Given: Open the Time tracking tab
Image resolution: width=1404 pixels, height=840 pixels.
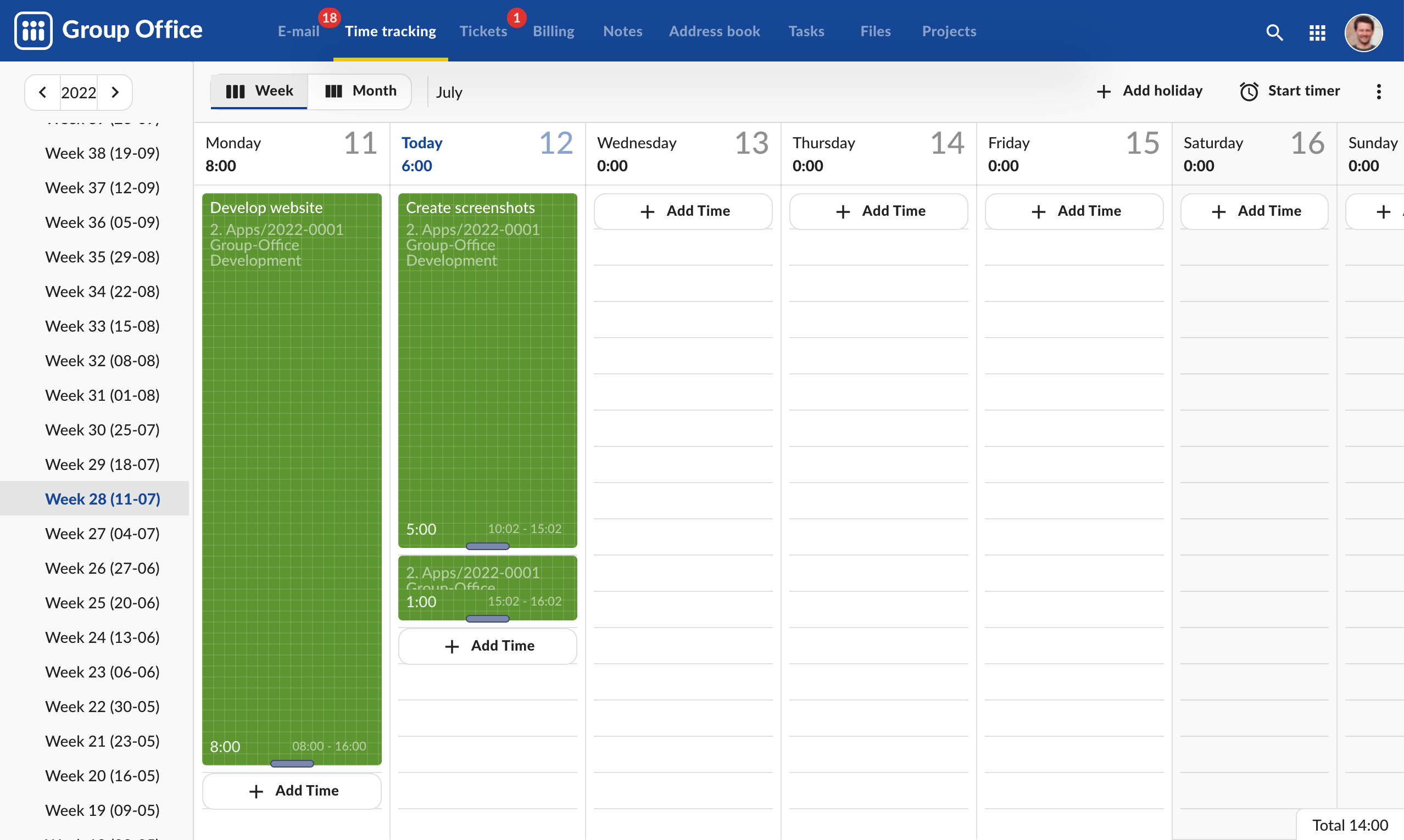Looking at the screenshot, I should (x=390, y=31).
